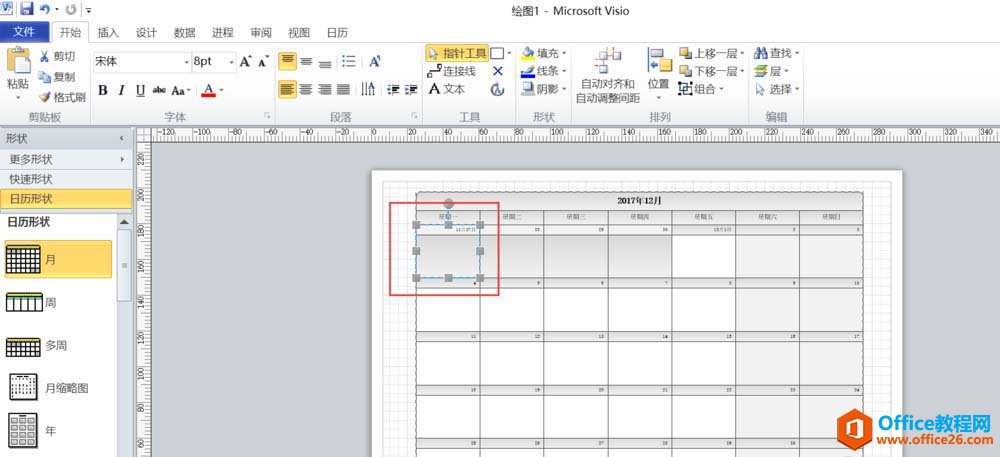Viewport: 1000px width, 457px height.
Task: Toggle align middle vertical alignment
Action: click(307, 61)
